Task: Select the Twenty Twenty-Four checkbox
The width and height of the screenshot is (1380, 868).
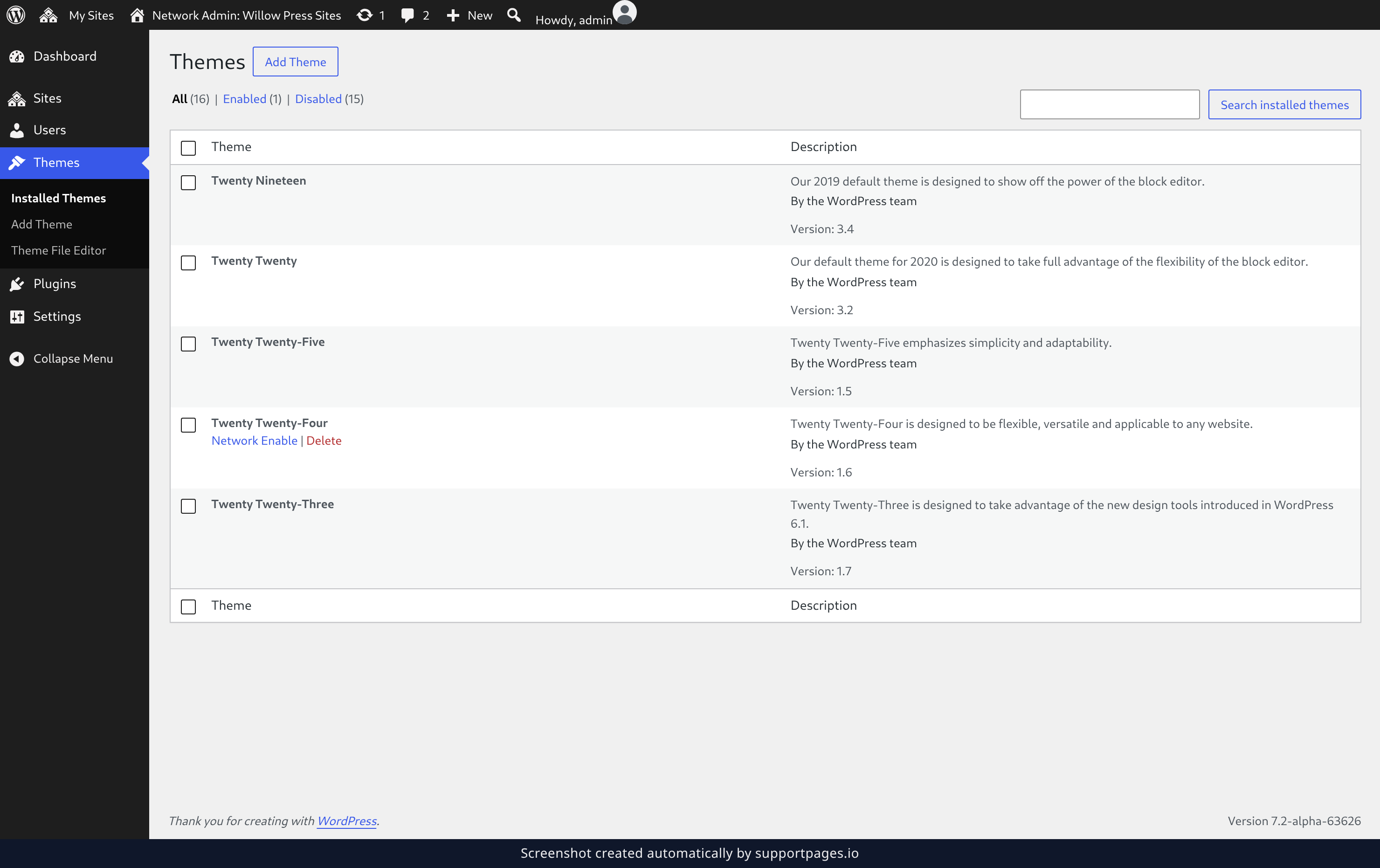Action: [x=188, y=425]
